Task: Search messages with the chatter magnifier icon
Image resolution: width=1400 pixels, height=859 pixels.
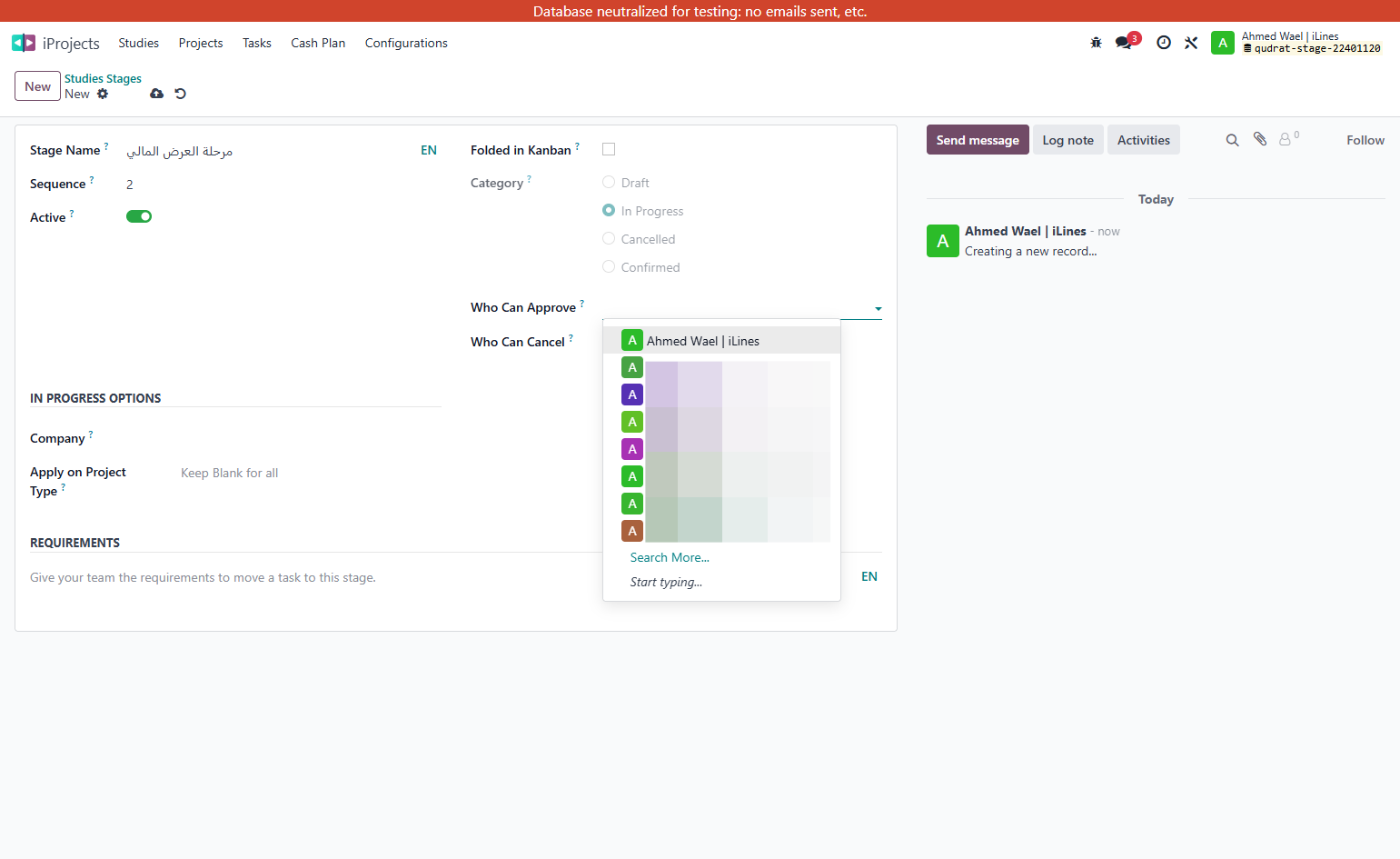Action: (x=1232, y=140)
